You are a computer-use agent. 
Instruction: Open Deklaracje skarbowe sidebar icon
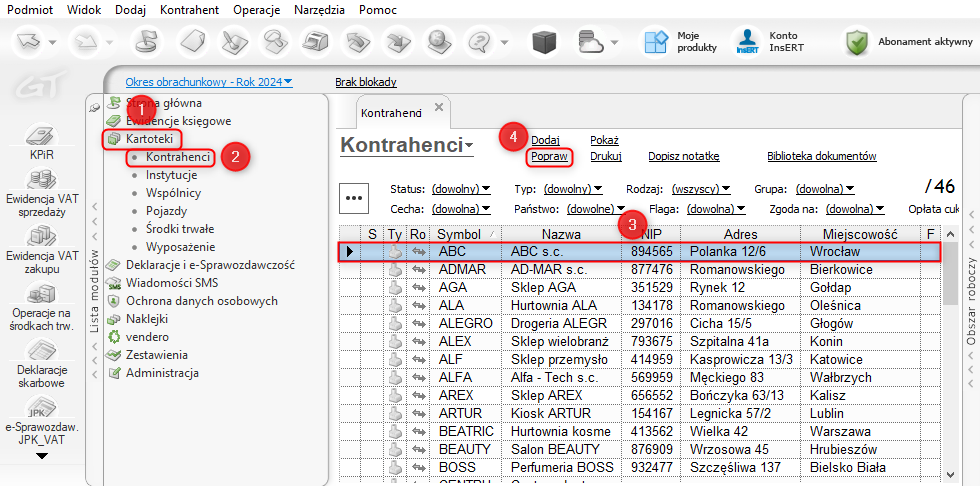pos(41,350)
